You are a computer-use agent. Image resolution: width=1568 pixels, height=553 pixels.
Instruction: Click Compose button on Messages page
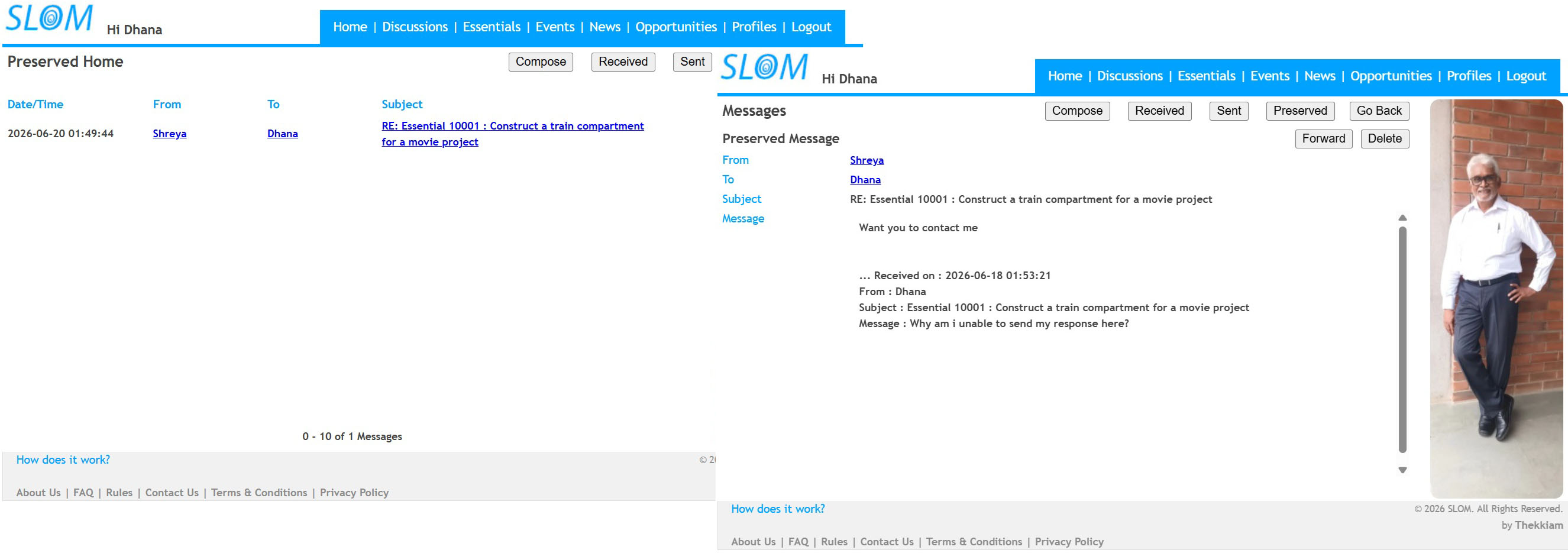point(1078,111)
